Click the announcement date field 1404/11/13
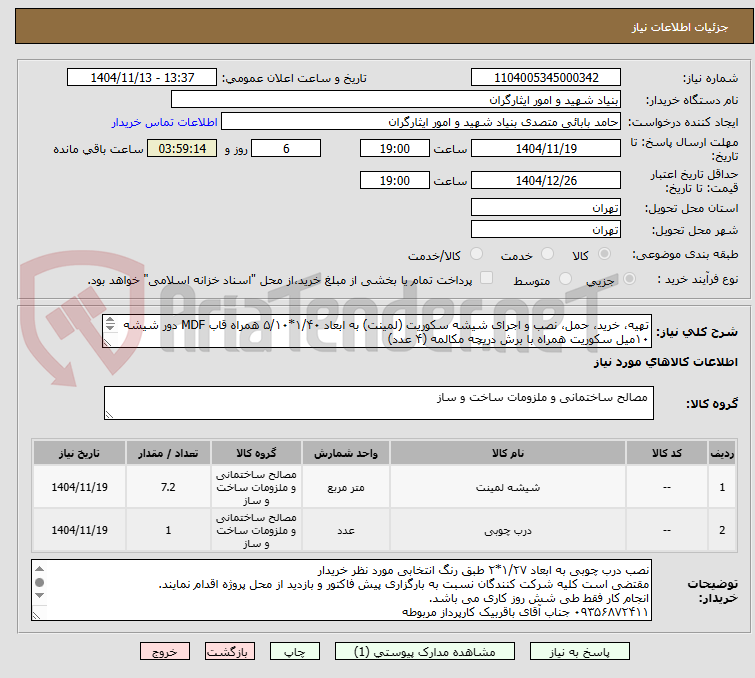This screenshot has width=755, height=678. point(142,78)
